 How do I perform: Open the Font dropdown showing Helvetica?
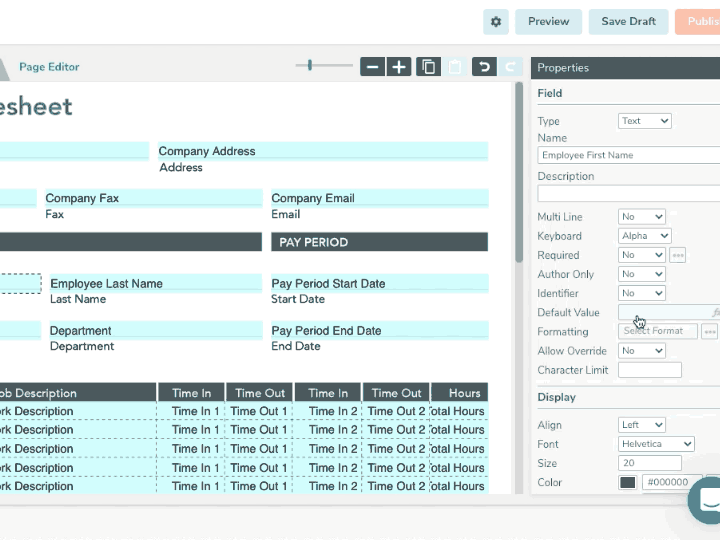(656, 444)
